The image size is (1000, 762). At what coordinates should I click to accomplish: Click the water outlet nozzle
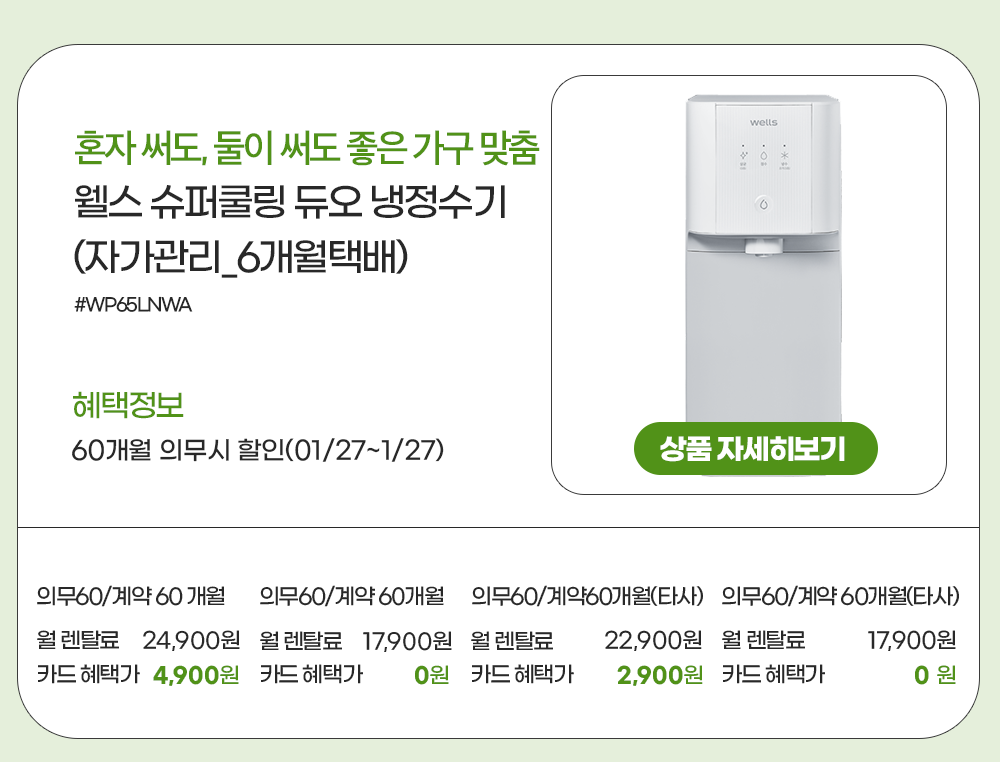pos(763,245)
